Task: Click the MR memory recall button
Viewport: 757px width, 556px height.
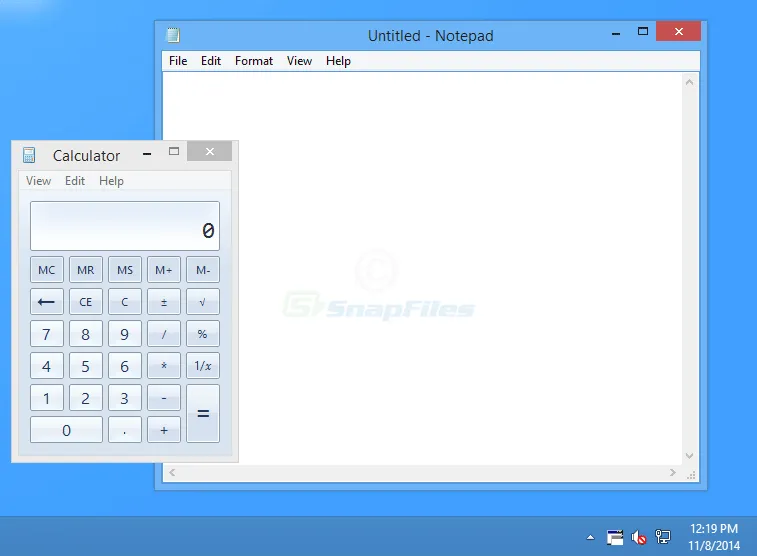Action: [x=86, y=270]
